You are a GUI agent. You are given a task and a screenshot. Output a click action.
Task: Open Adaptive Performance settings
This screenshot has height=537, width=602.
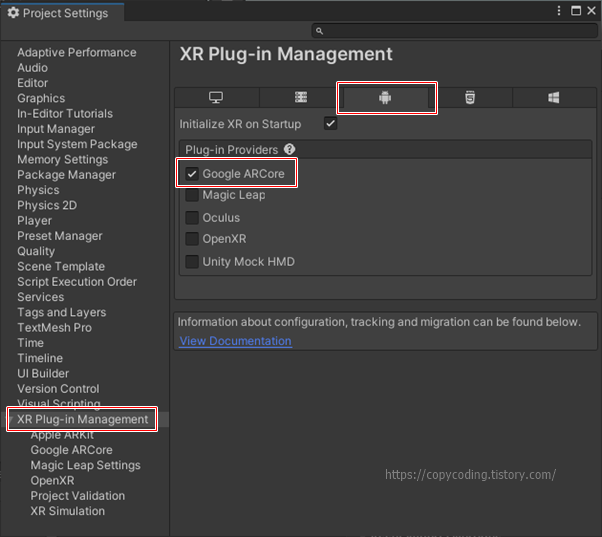tap(77, 53)
